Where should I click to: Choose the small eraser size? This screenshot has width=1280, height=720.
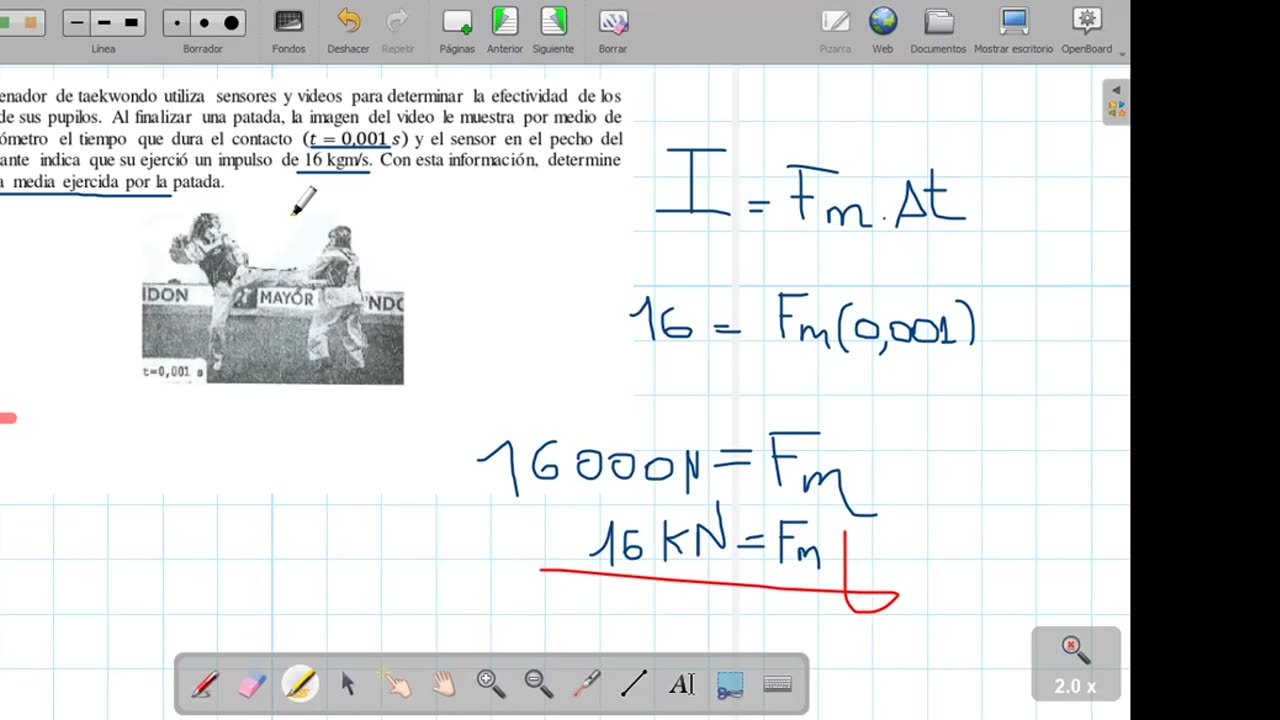pyautogui.click(x=177, y=23)
